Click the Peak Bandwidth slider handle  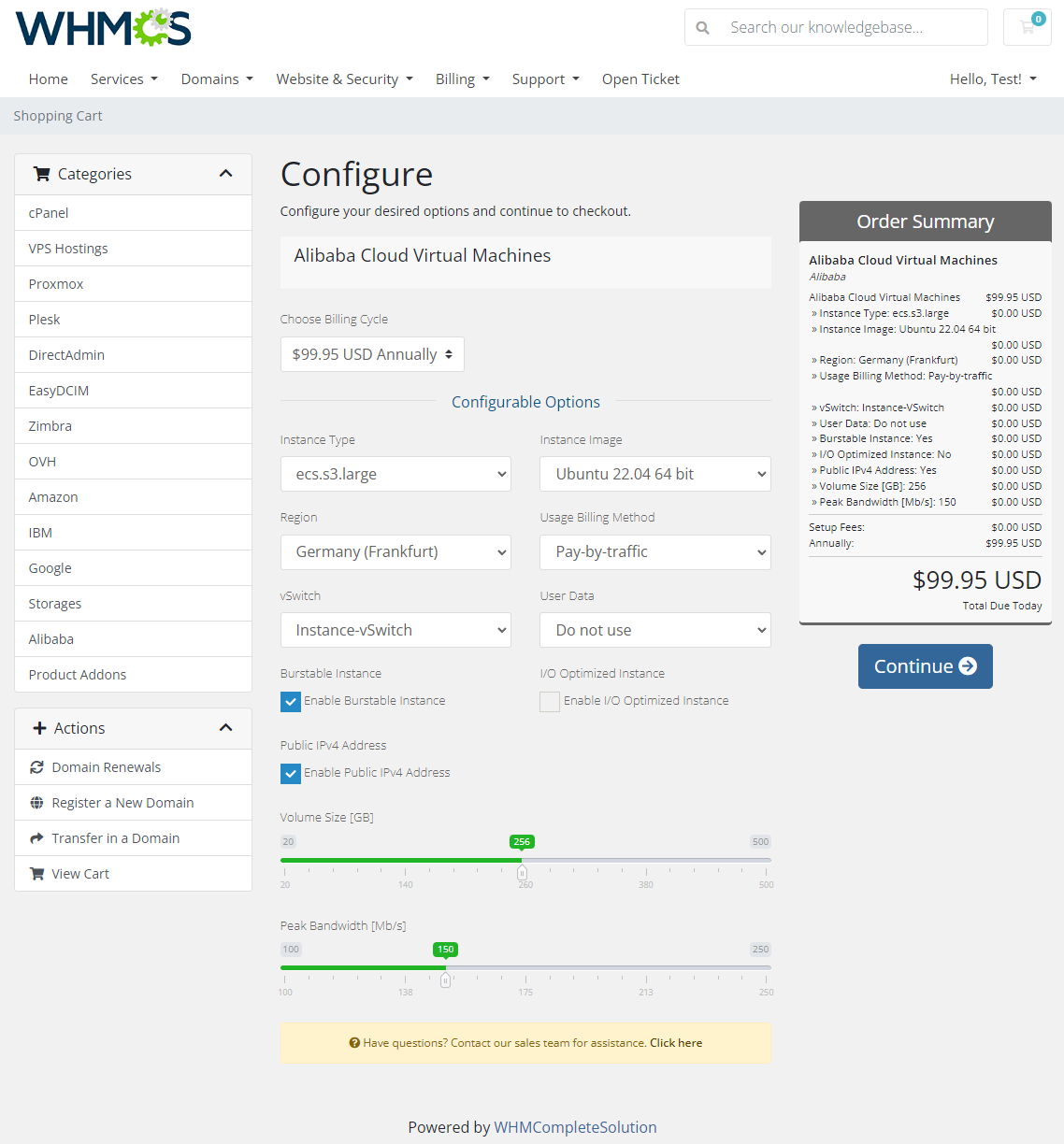click(x=446, y=980)
